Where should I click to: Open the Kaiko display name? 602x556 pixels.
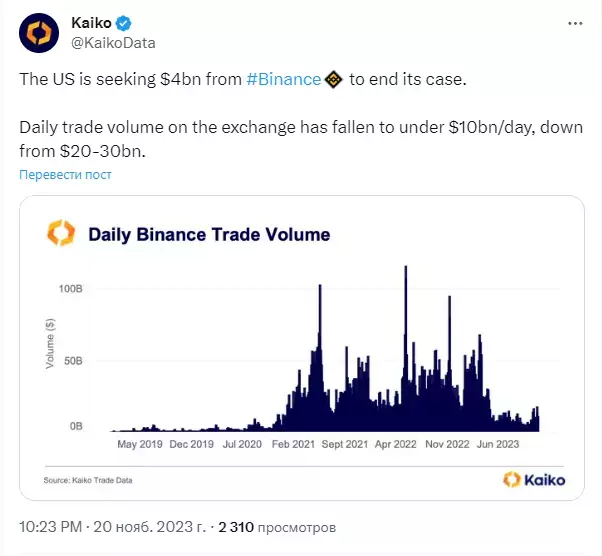[x=91, y=23]
